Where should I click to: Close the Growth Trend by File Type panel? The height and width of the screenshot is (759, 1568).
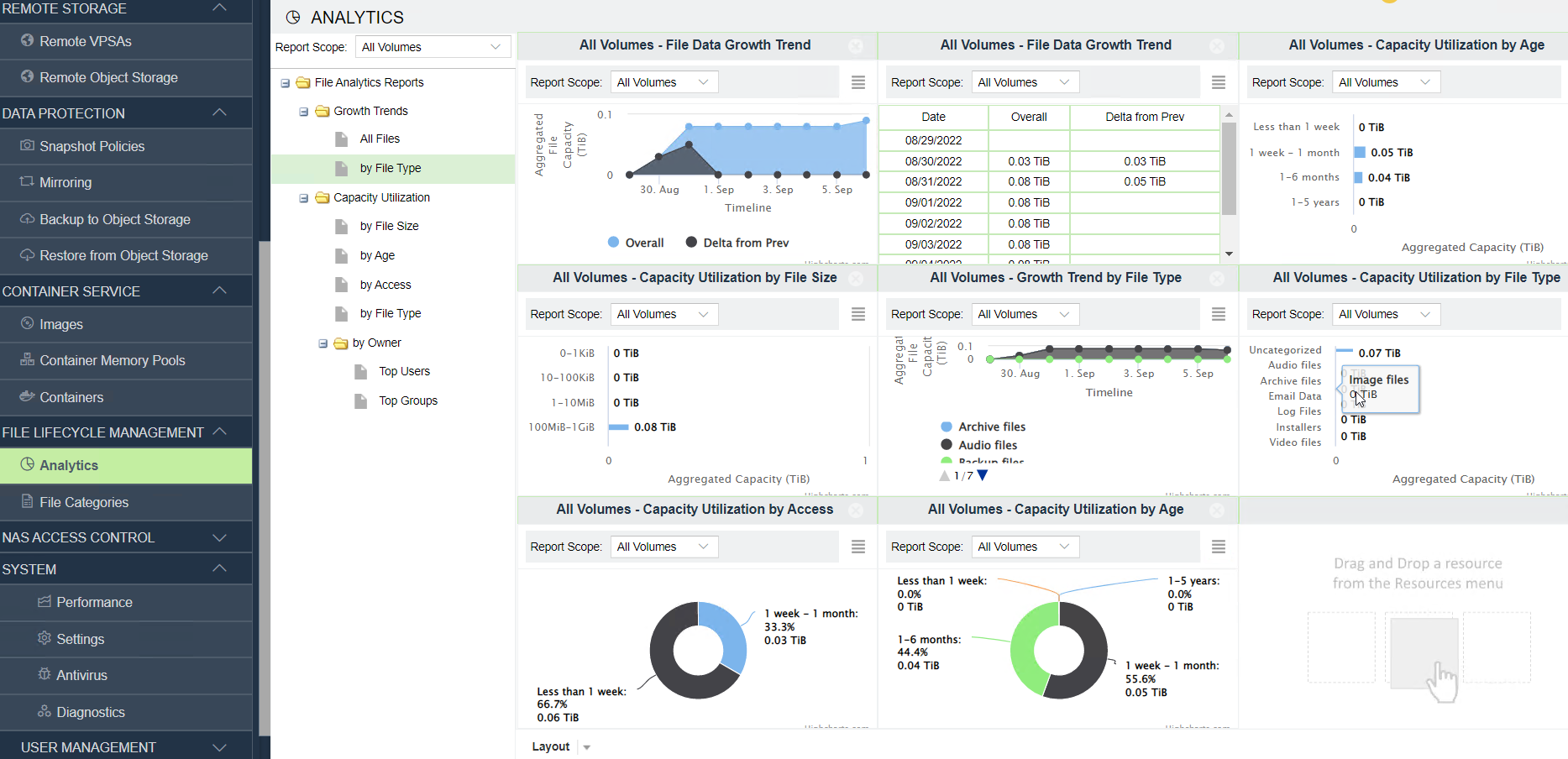click(x=1217, y=278)
